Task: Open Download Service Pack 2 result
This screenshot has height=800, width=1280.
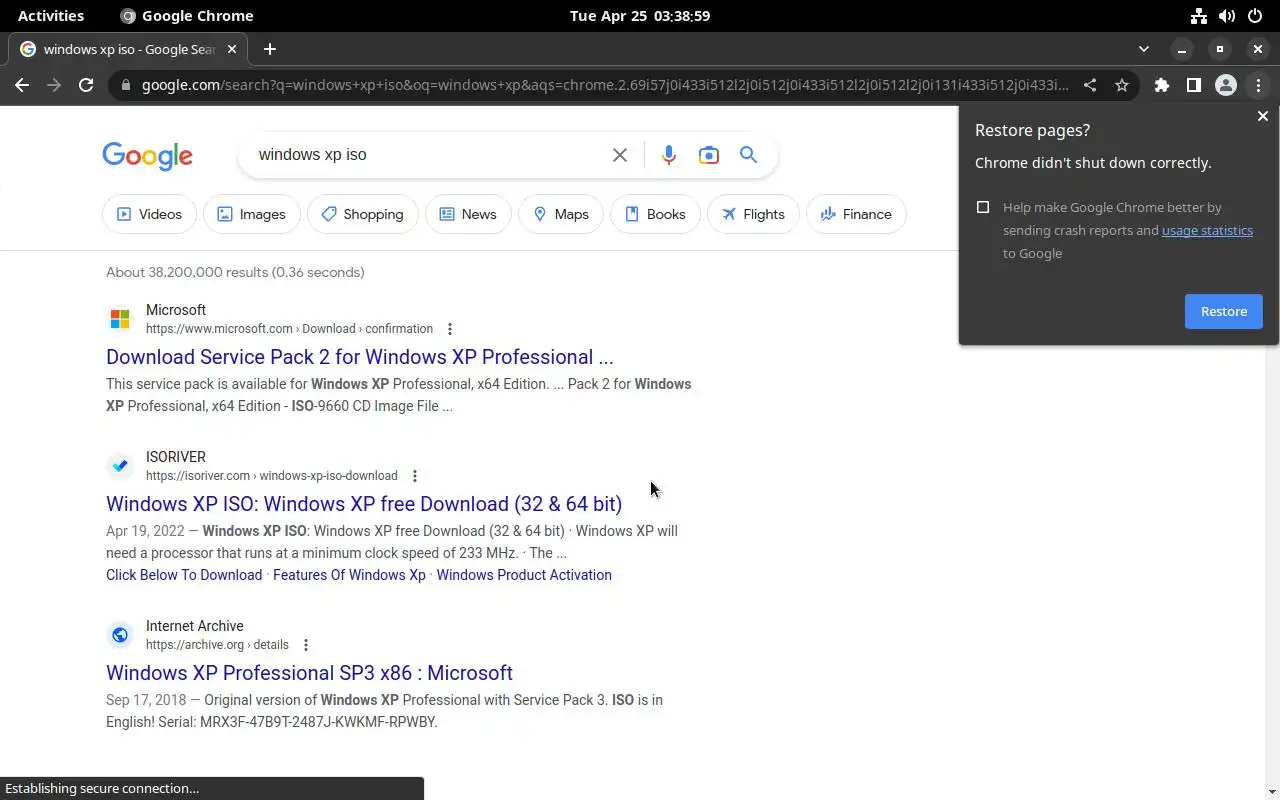Action: point(360,357)
